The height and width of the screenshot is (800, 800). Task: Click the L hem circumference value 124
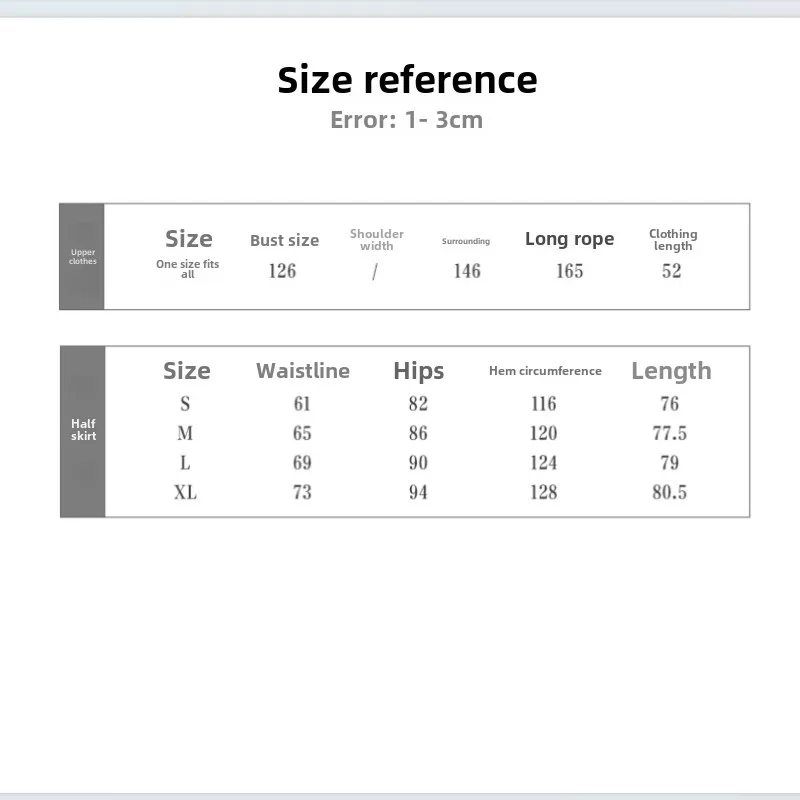(x=543, y=463)
